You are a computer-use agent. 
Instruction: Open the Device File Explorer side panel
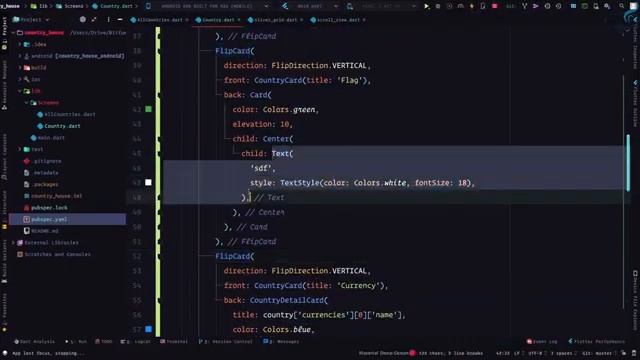[636, 300]
